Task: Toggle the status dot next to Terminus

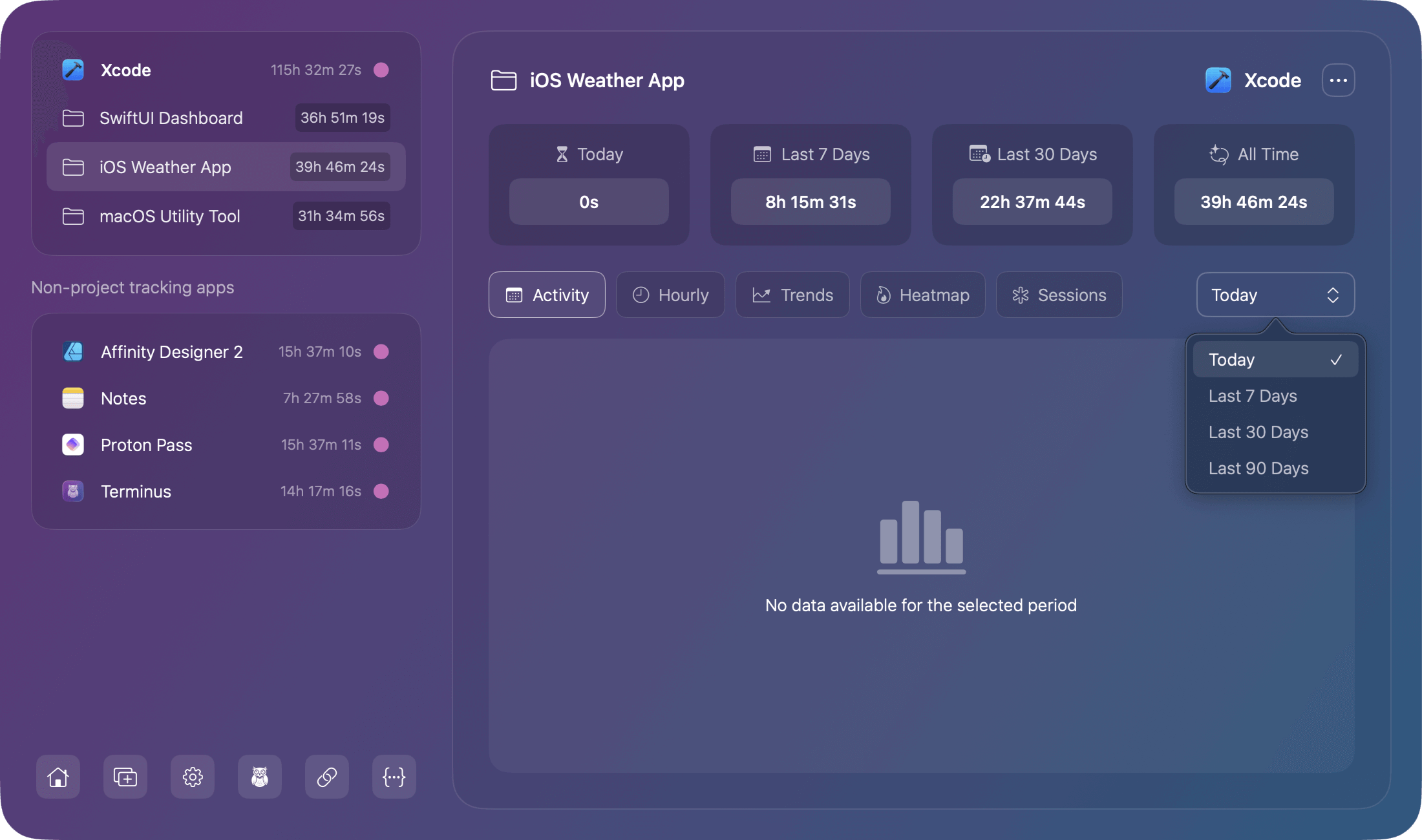Action: pyautogui.click(x=381, y=491)
